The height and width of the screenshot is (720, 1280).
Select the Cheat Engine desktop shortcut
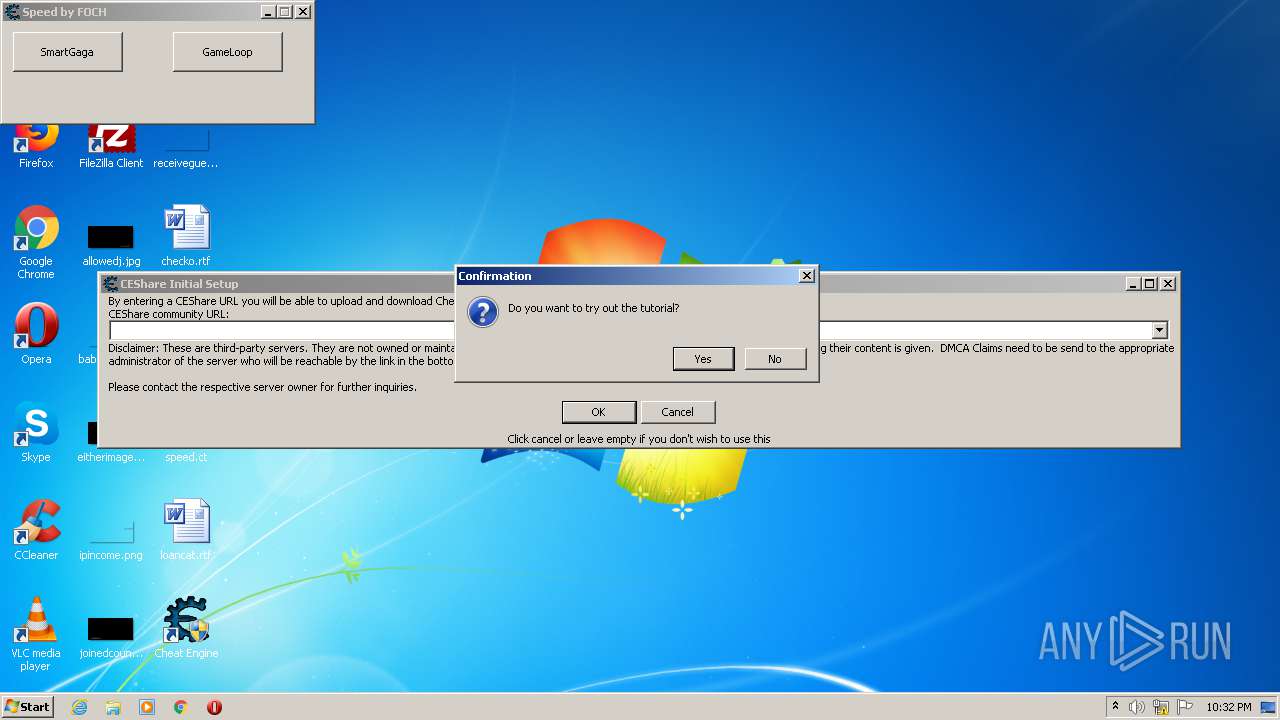point(186,628)
